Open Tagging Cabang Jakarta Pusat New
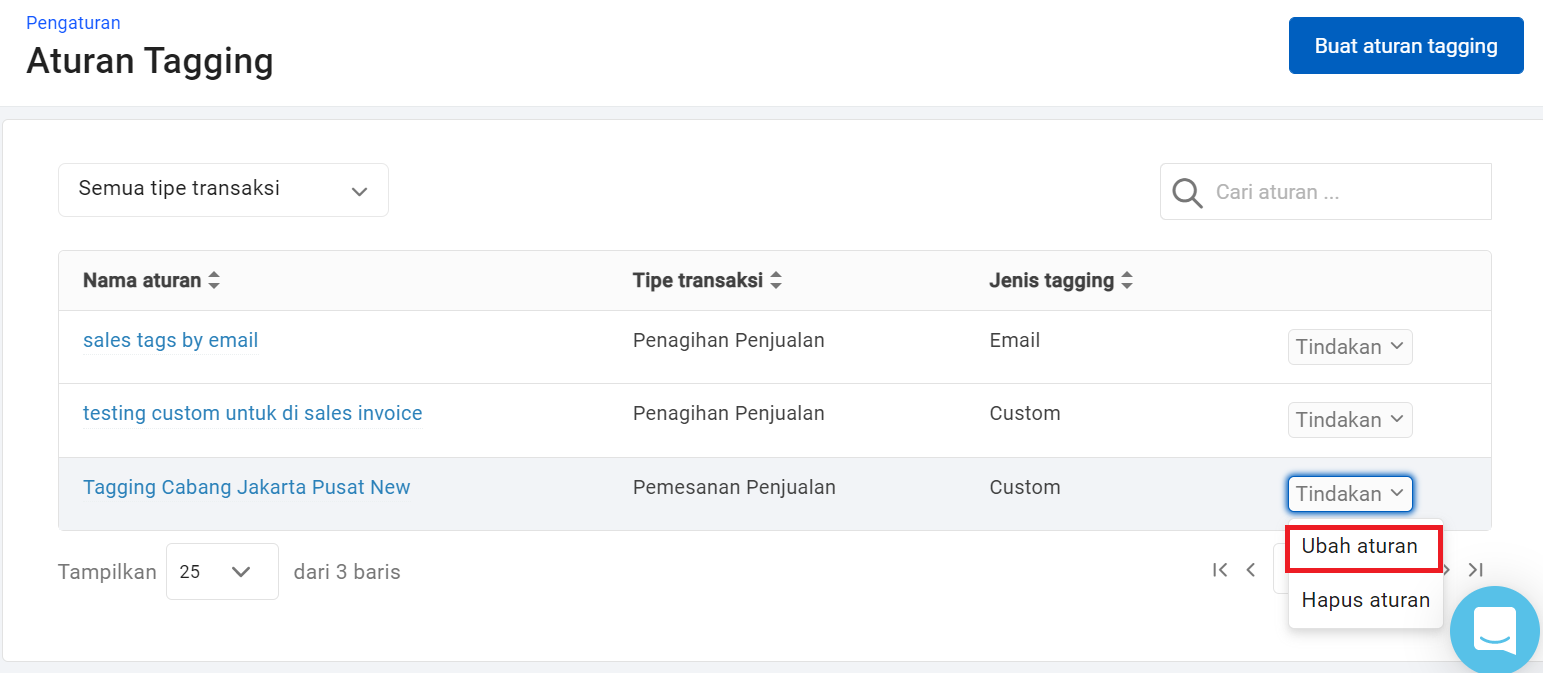Screen dimensions: 1543x673 [246, 488]
